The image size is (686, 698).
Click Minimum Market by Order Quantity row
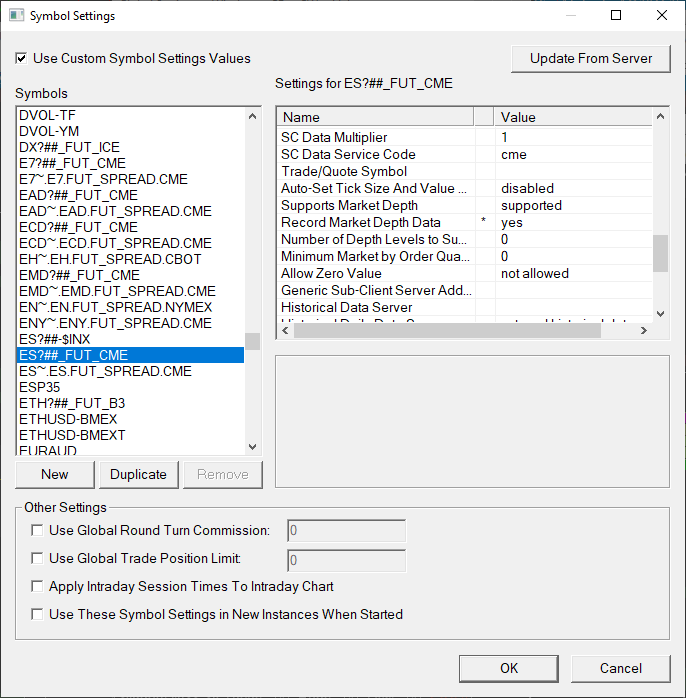[465, 256]
